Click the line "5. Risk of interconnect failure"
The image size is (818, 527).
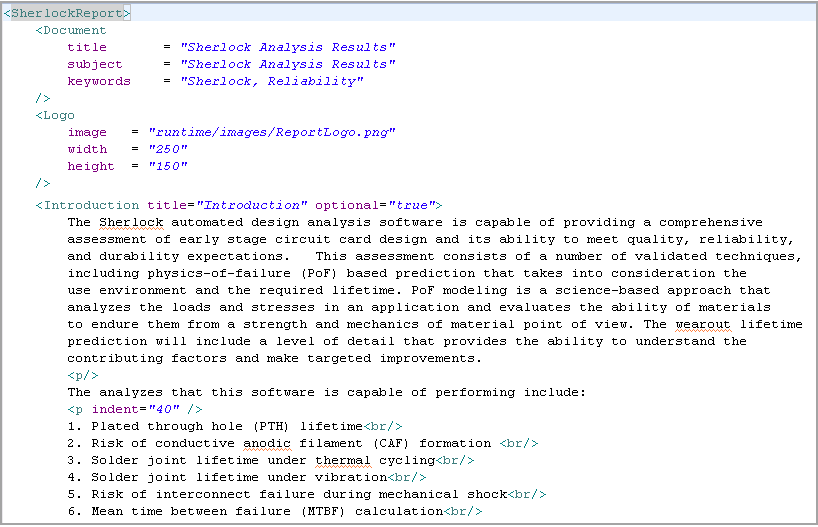(x=287, y=495)
